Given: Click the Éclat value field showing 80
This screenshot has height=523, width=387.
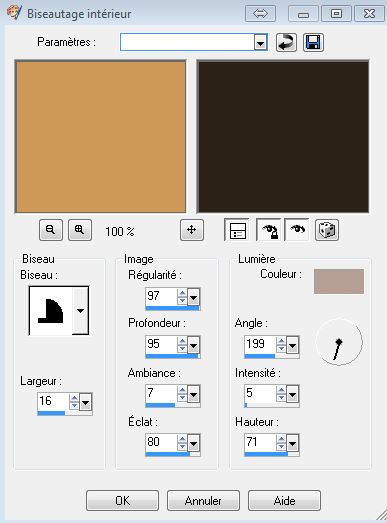Looking at the screenshot, I should click(x=161, y=443).
